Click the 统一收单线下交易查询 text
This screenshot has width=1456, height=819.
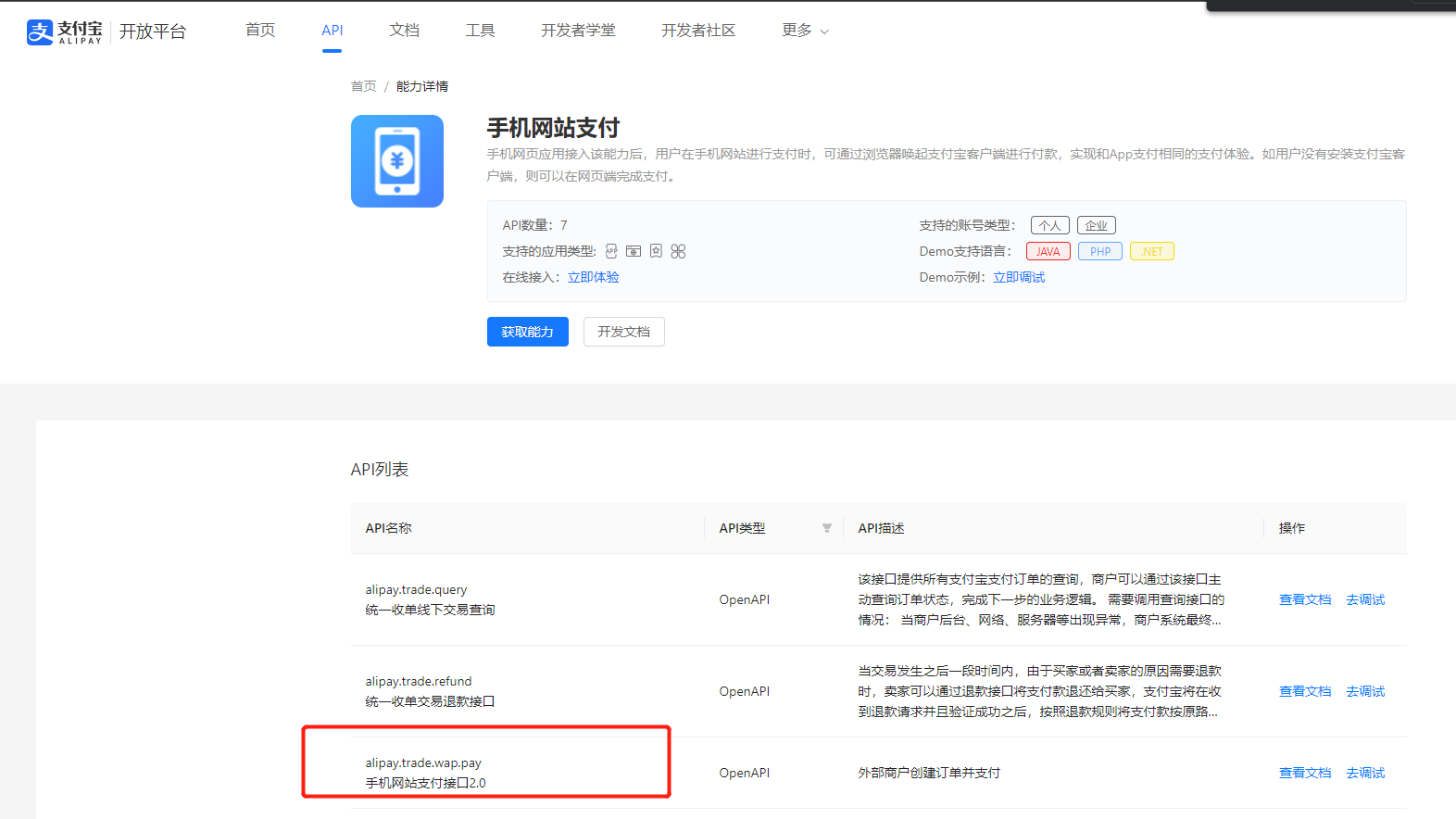[x=430, y=610]
